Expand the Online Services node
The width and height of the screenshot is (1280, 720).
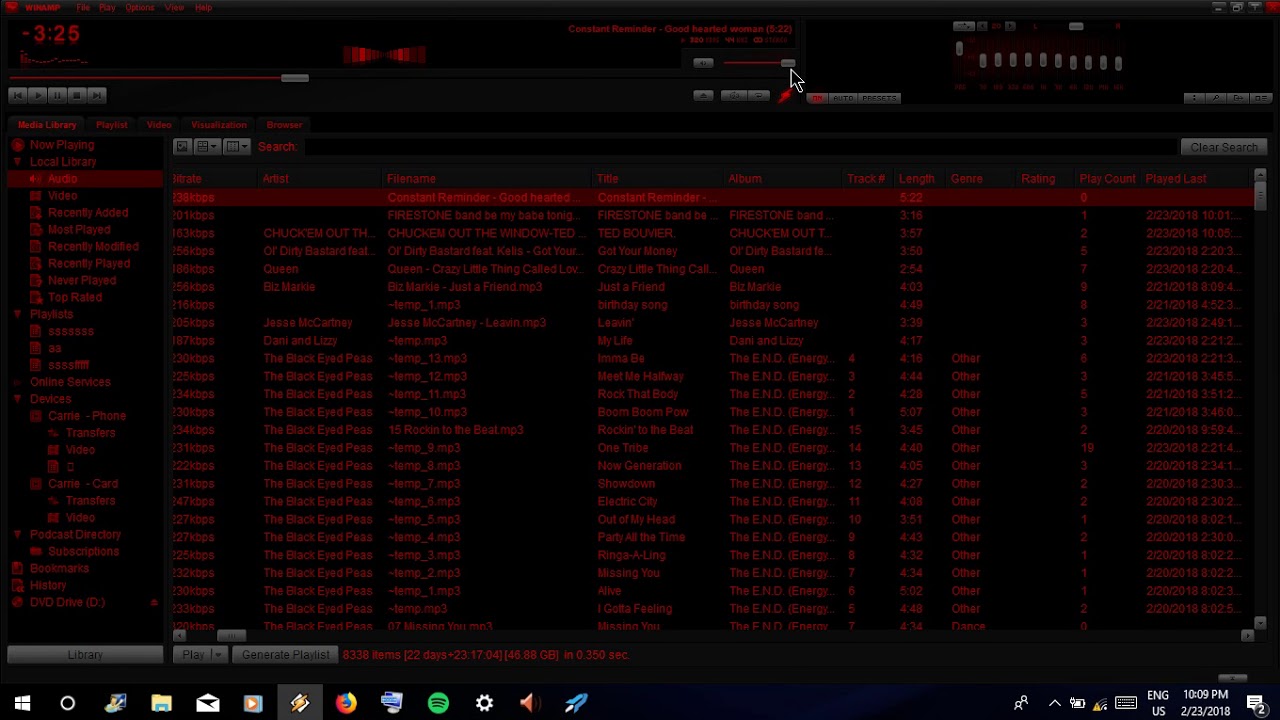coord(17,383)
